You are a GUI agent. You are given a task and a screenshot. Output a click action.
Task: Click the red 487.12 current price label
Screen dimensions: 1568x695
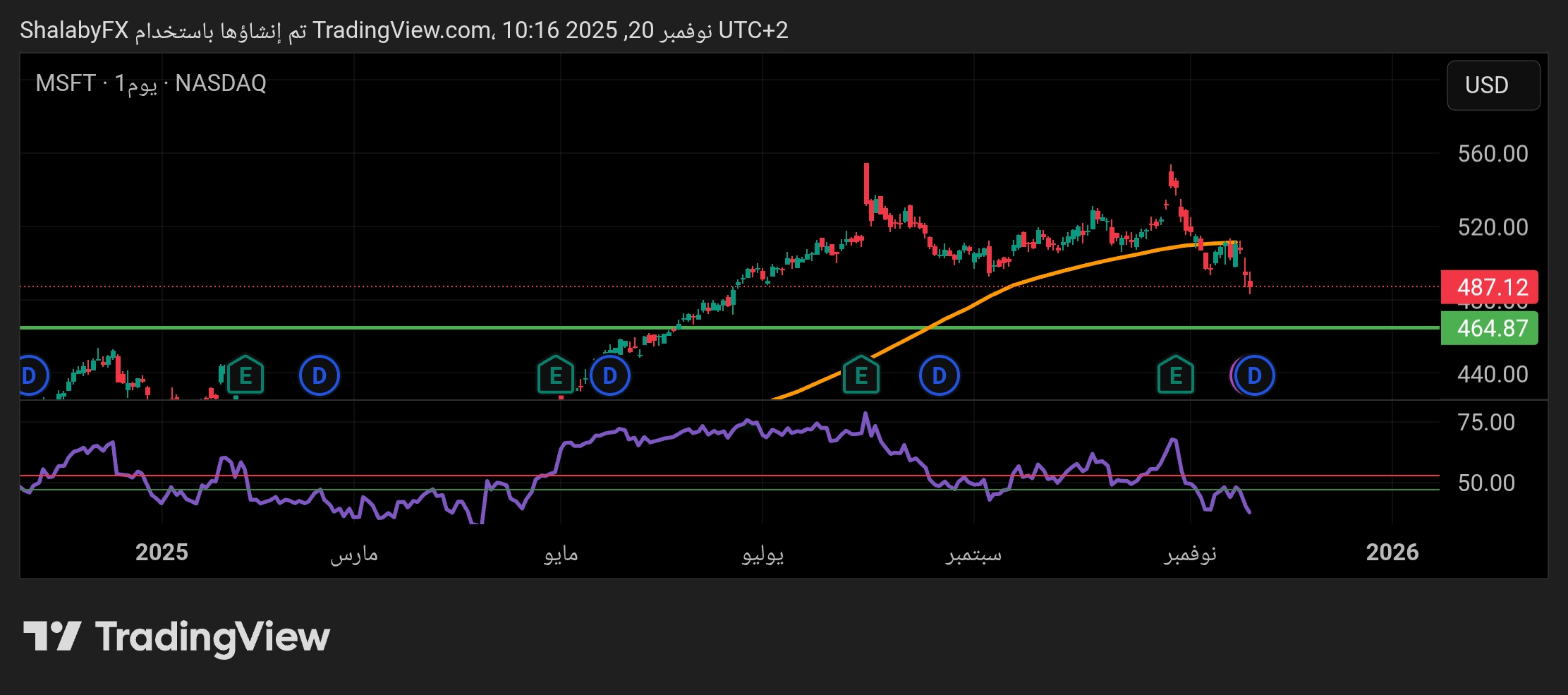(x=1489, y=287)
